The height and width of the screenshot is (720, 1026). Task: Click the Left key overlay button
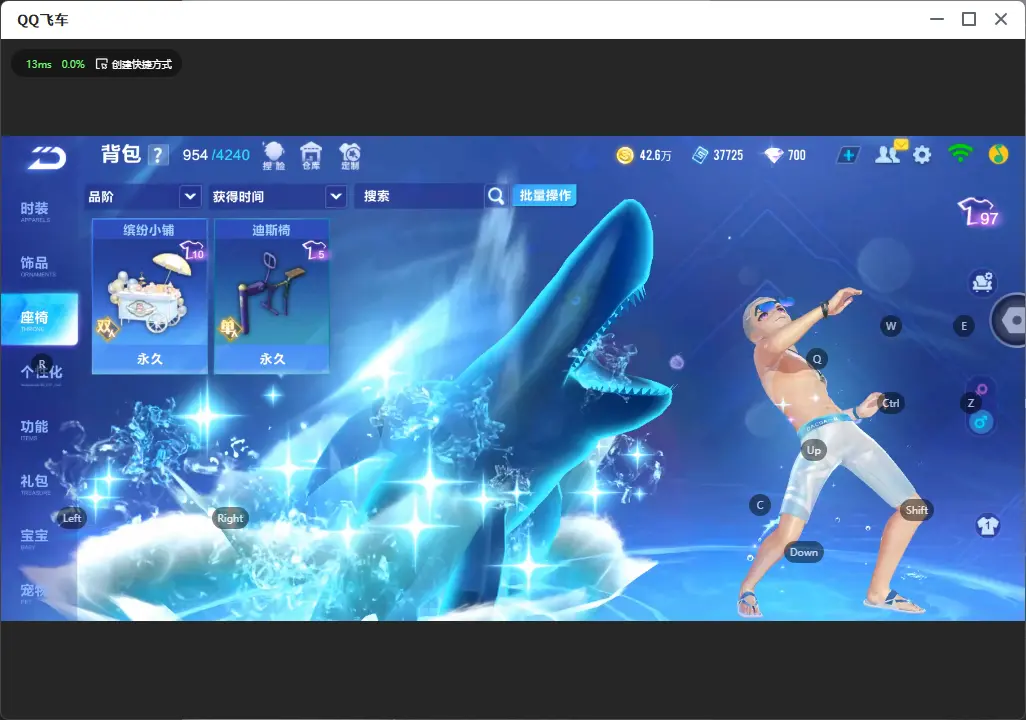point(72,518)
